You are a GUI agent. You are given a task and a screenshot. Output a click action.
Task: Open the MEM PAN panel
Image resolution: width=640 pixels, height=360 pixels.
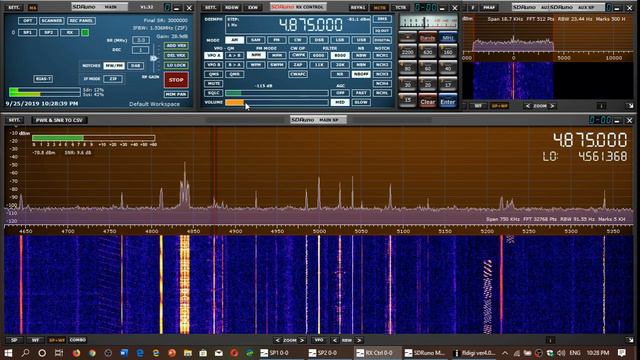point(176,94)
